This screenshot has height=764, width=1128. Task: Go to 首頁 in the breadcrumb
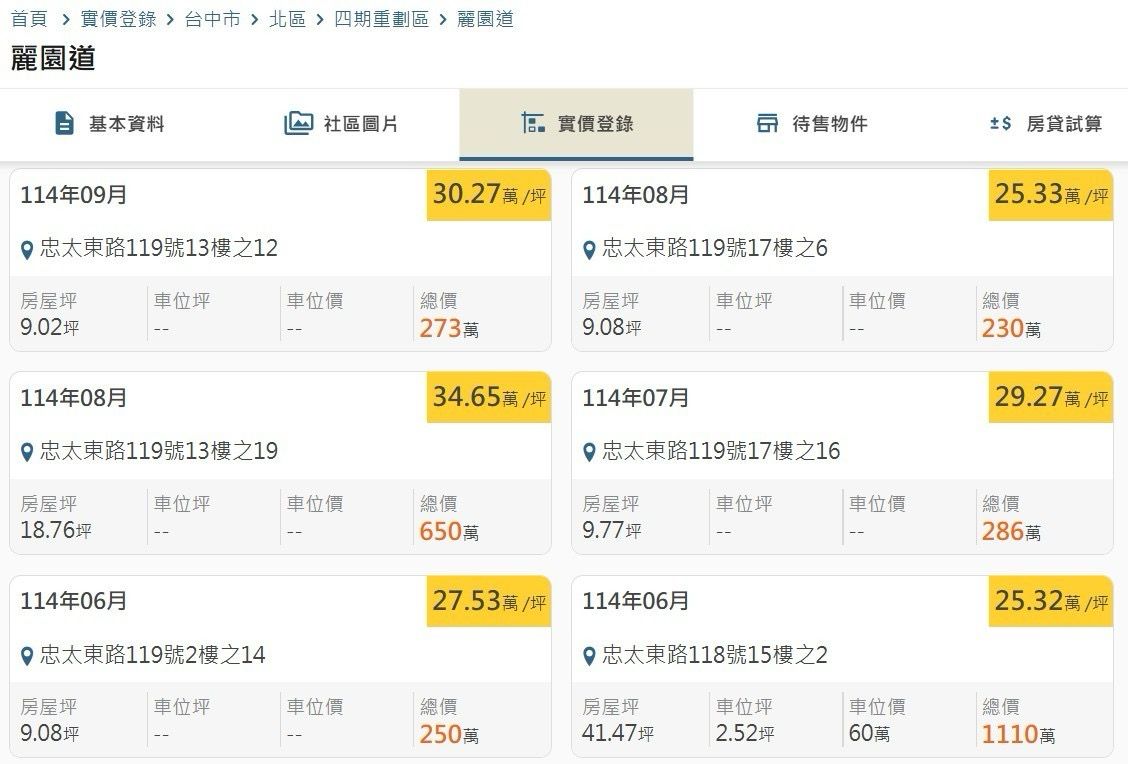pyautogui.click(x=29, y=19)
